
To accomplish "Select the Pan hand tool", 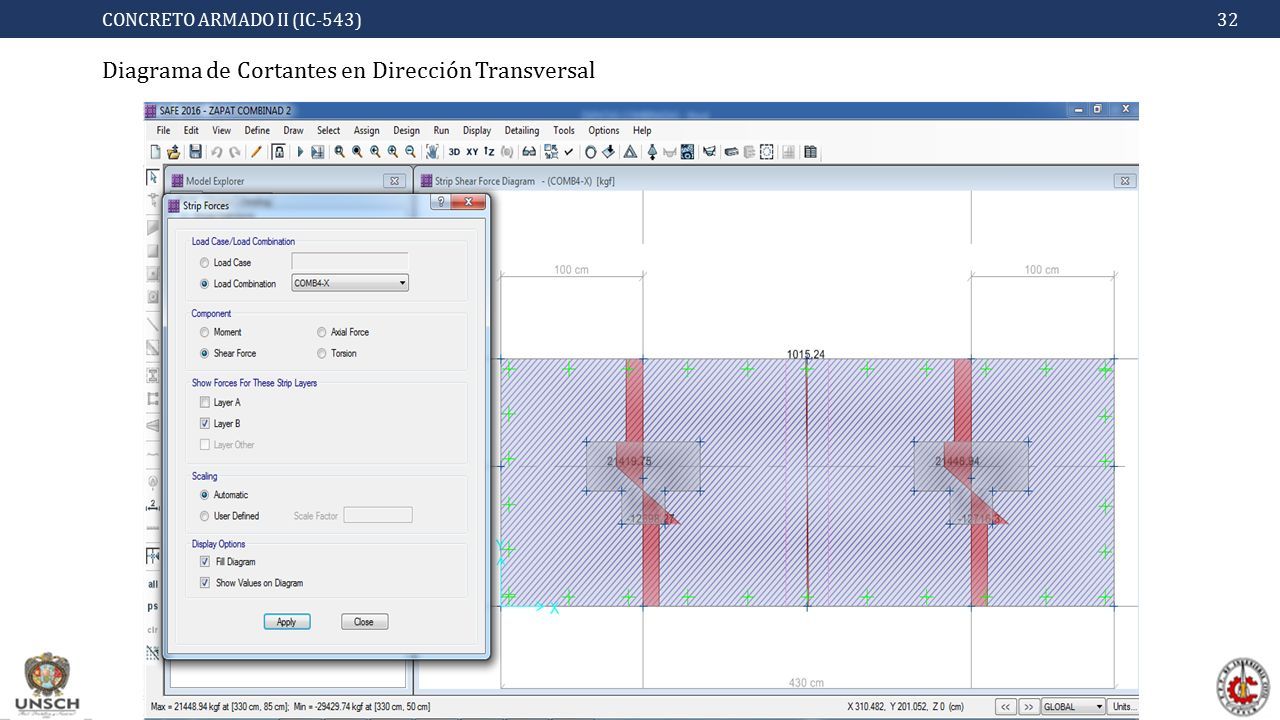I will pos(432,152).
